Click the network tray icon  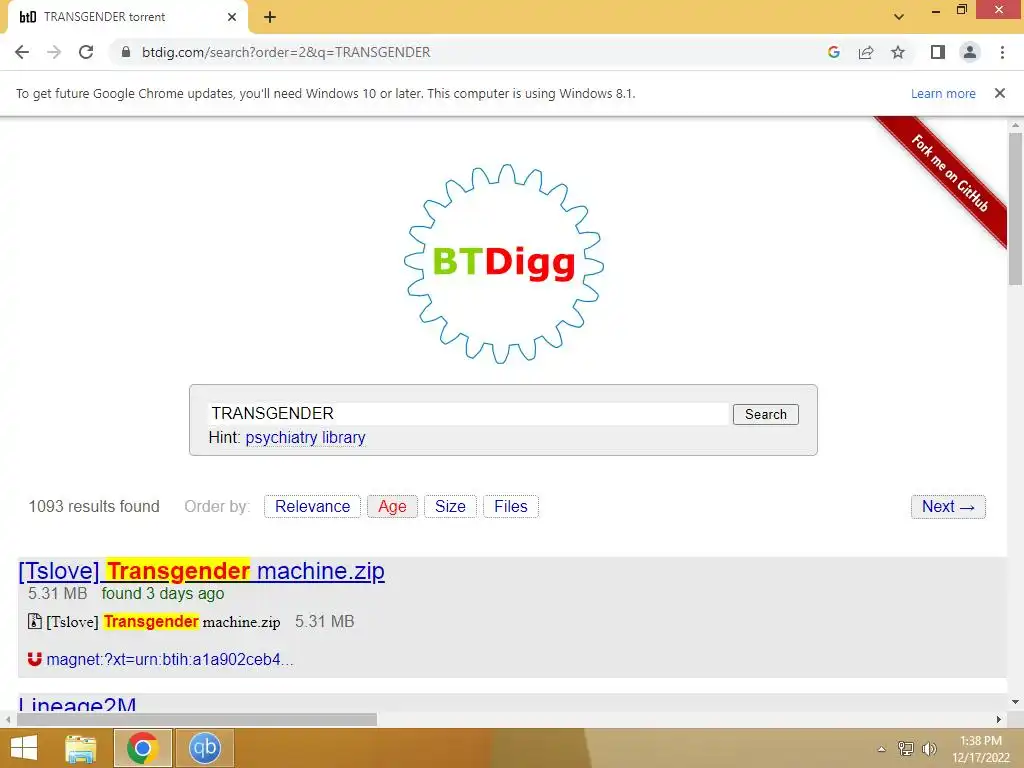click(906, 748)
